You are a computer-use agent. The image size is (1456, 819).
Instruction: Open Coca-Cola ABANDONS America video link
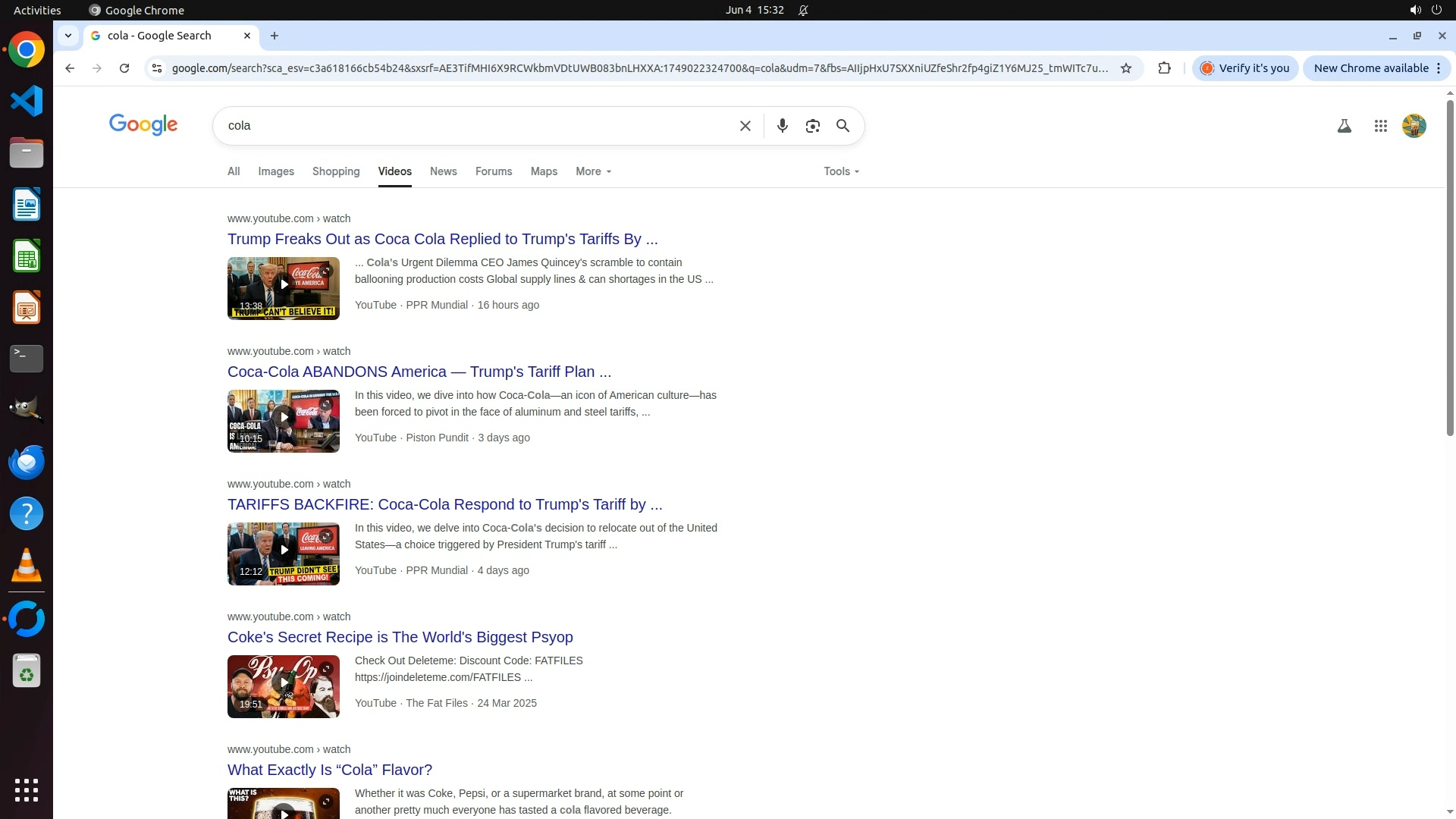tap(419, 372)
